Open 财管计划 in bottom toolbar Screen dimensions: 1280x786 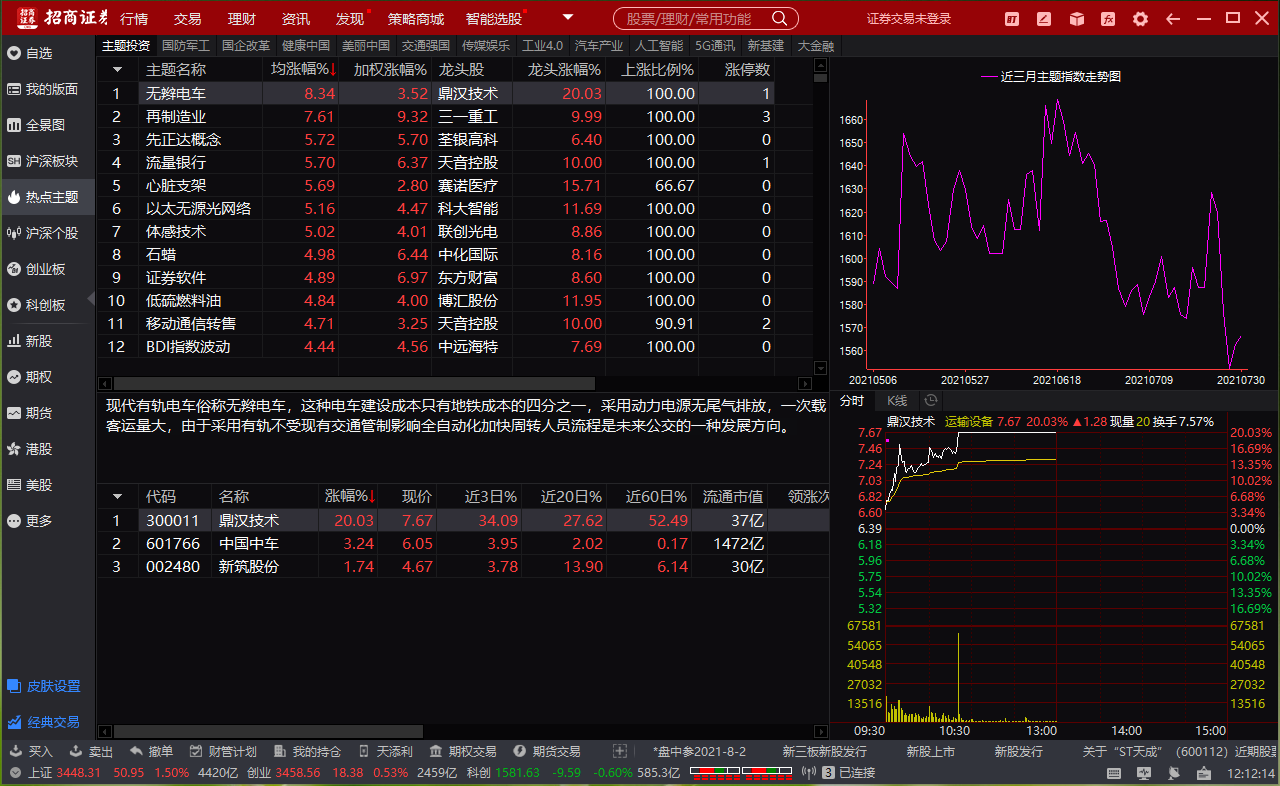click(222, 751)
